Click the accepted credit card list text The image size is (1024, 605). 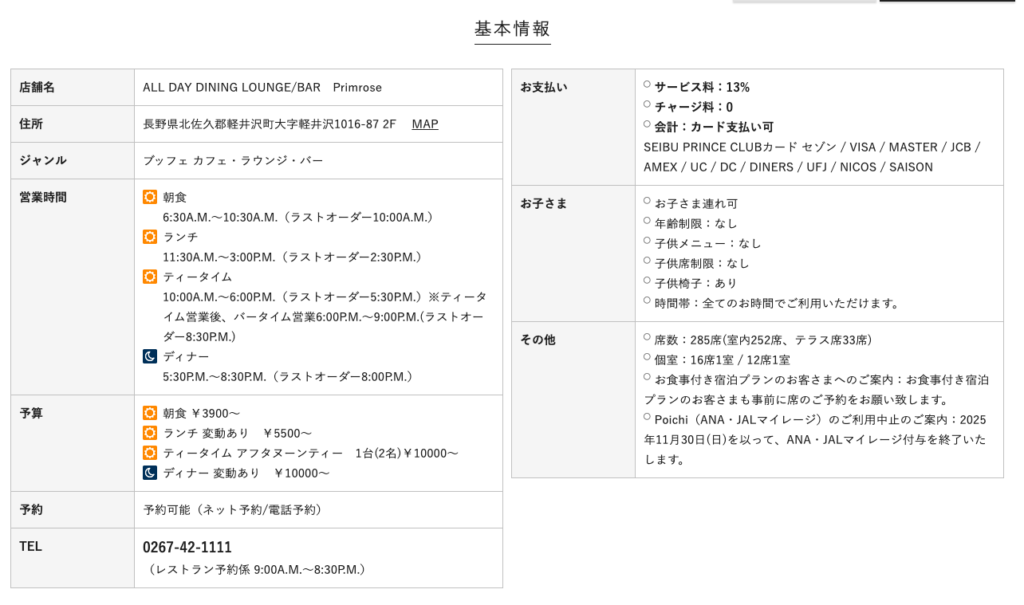811,157
